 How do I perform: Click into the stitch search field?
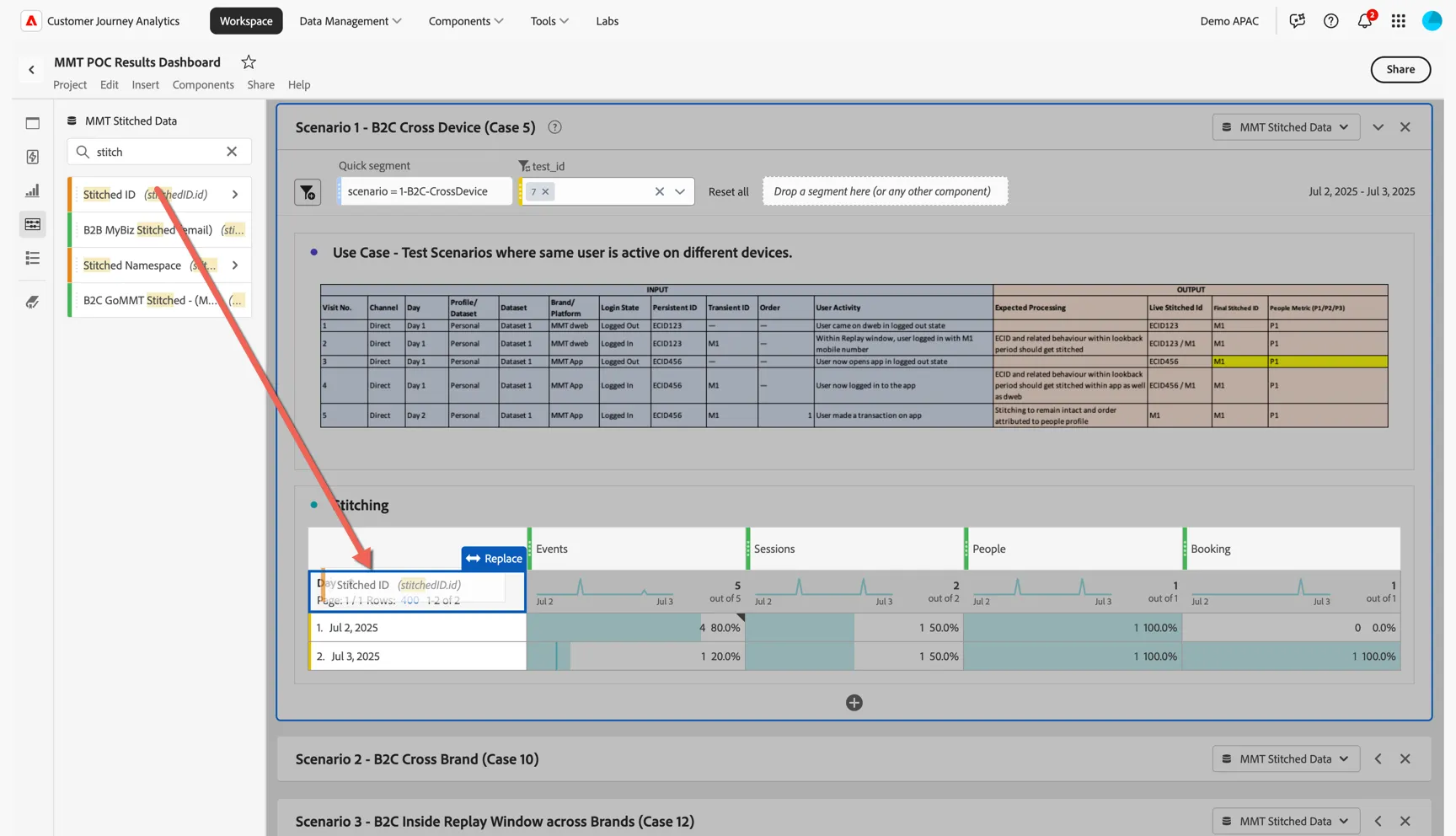(x=158, y=152)
